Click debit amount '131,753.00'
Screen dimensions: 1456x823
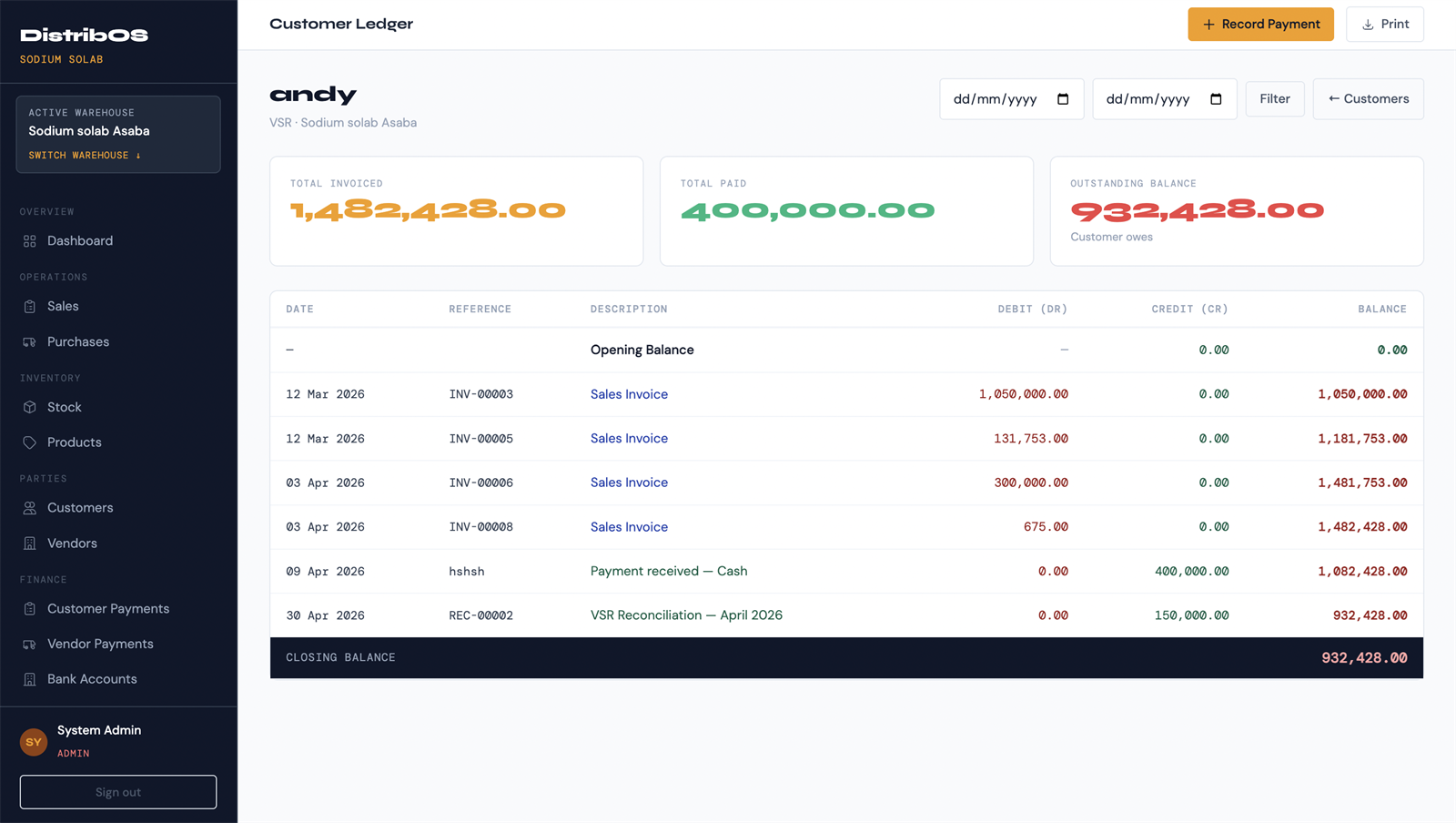pos(1031,439)
